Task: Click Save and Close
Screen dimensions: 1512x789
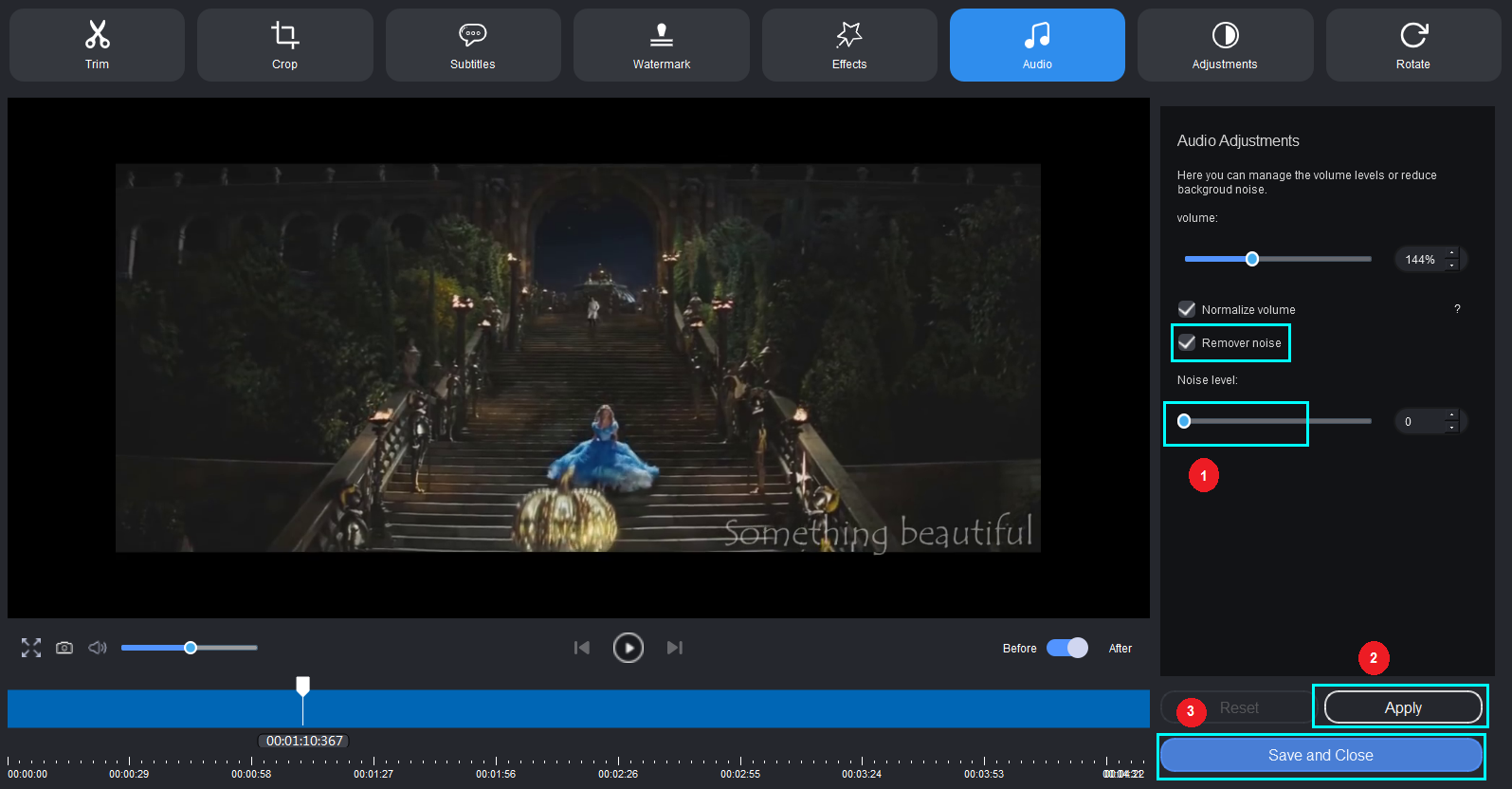Action: [1321, 755]
